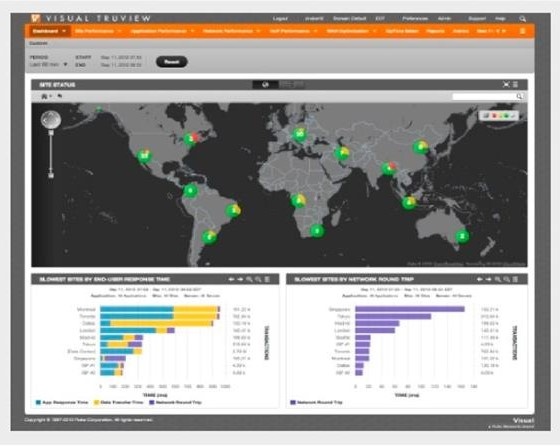Go back in End-User Response Time chart
Image resolution: width=560 pixels, height=446 pixels.
231,279
